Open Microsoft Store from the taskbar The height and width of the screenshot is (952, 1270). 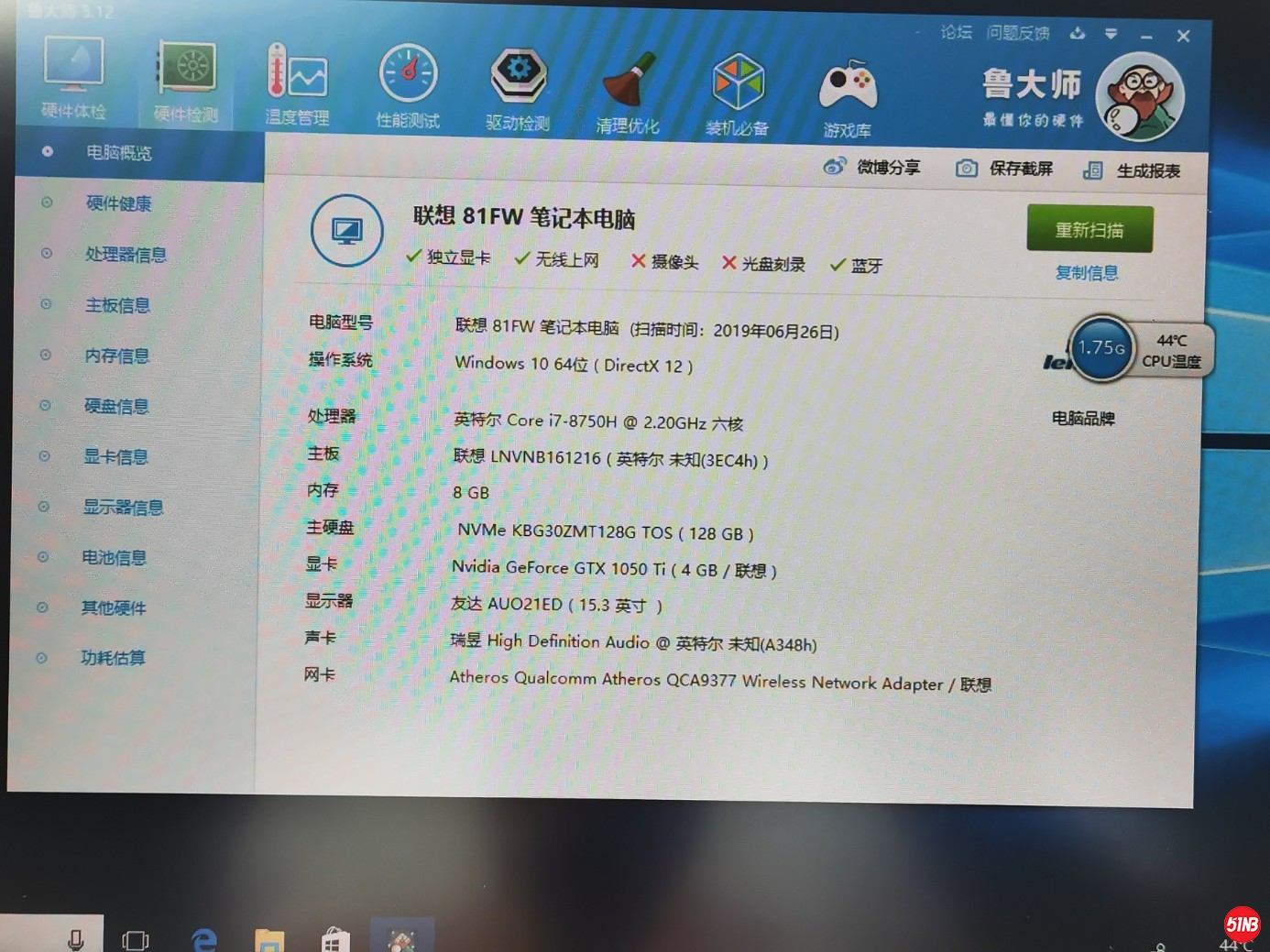pyautogui.click(x=335, y=941)
